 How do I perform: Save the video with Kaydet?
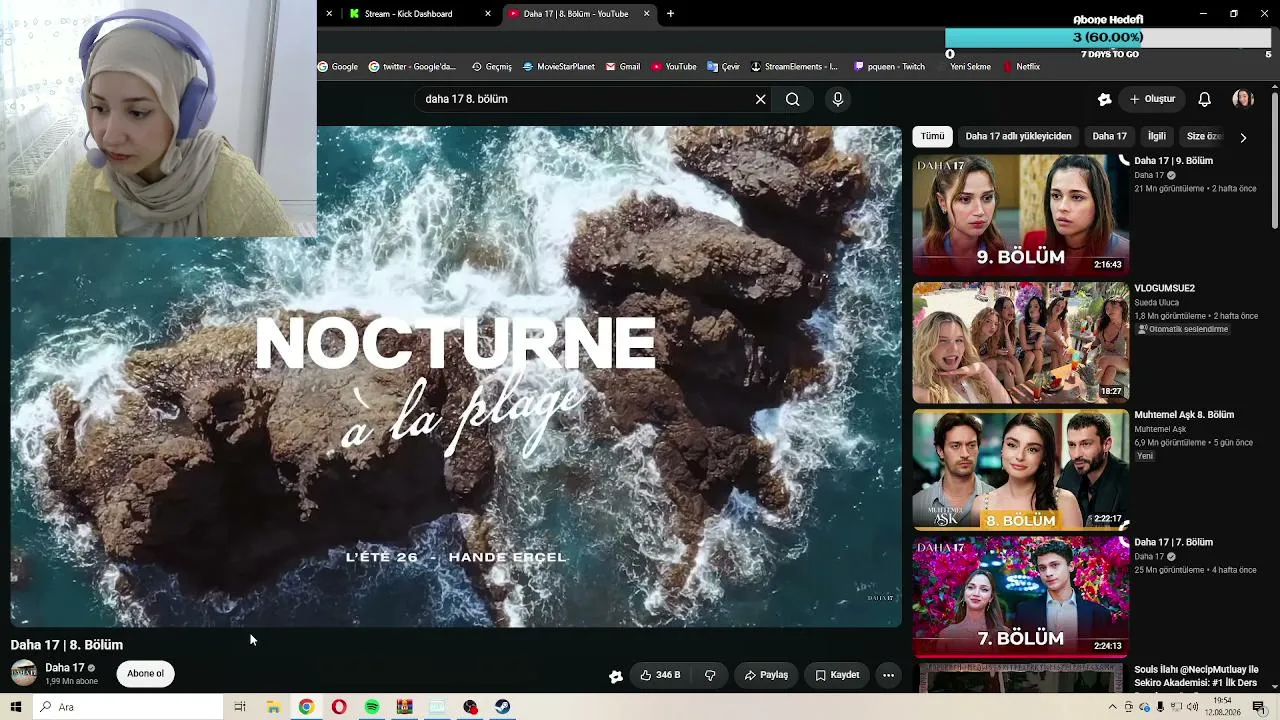coord(837,675)
